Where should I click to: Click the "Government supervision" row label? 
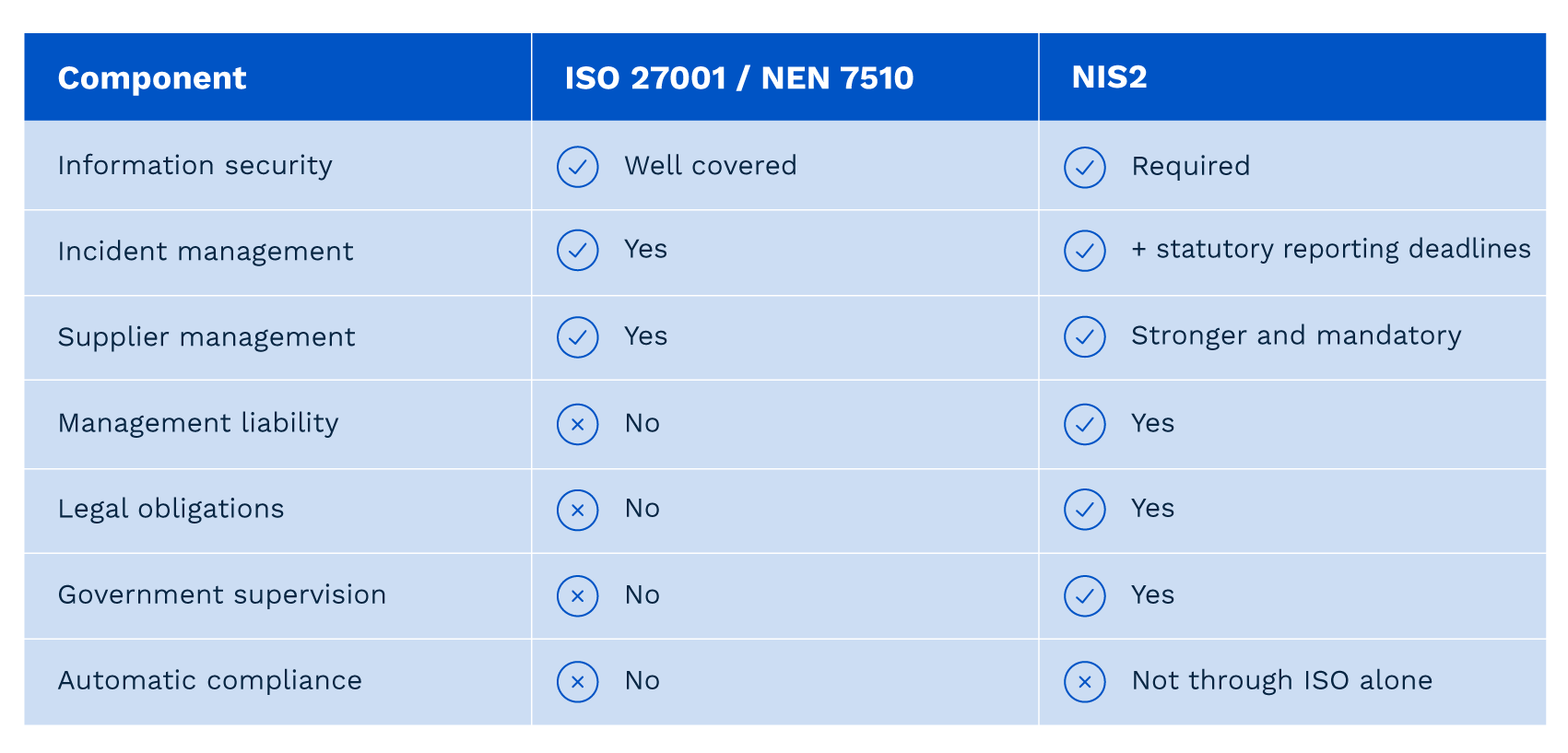click(221, 595)
